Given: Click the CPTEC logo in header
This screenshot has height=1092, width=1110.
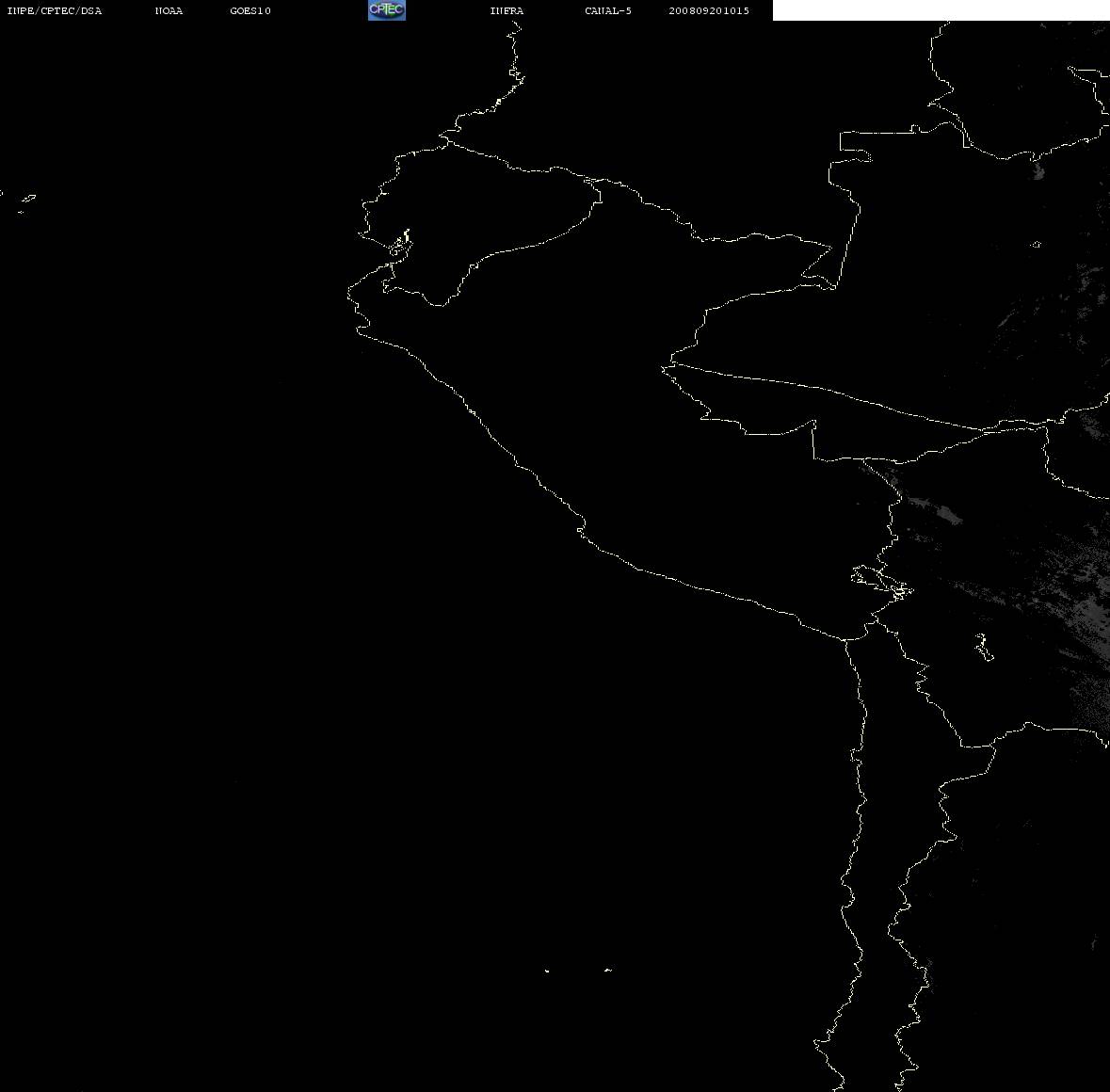Looking at the screenshot, I should click(387, 10).
